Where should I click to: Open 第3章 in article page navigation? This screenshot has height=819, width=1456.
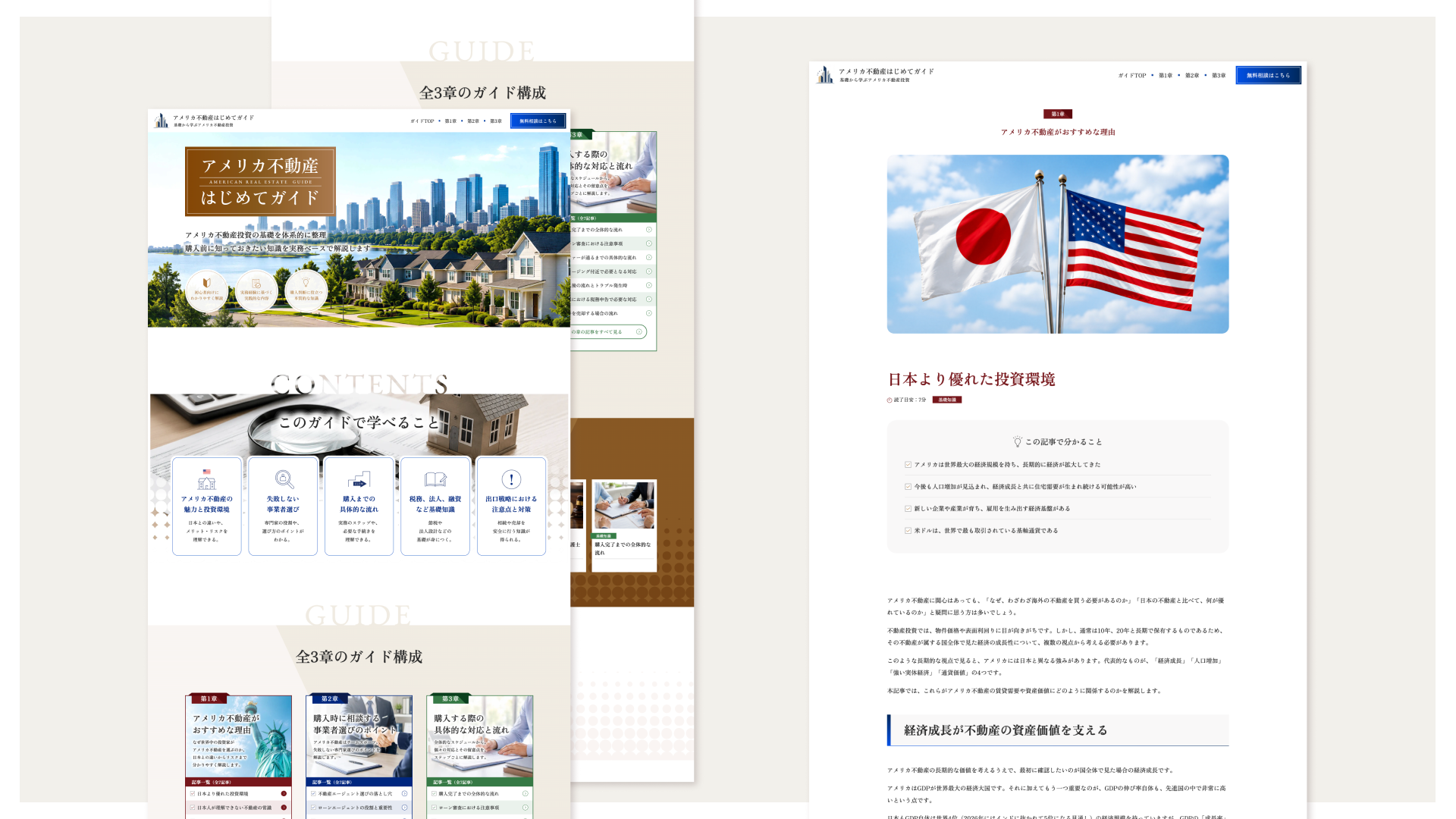tap(1219, 76)
